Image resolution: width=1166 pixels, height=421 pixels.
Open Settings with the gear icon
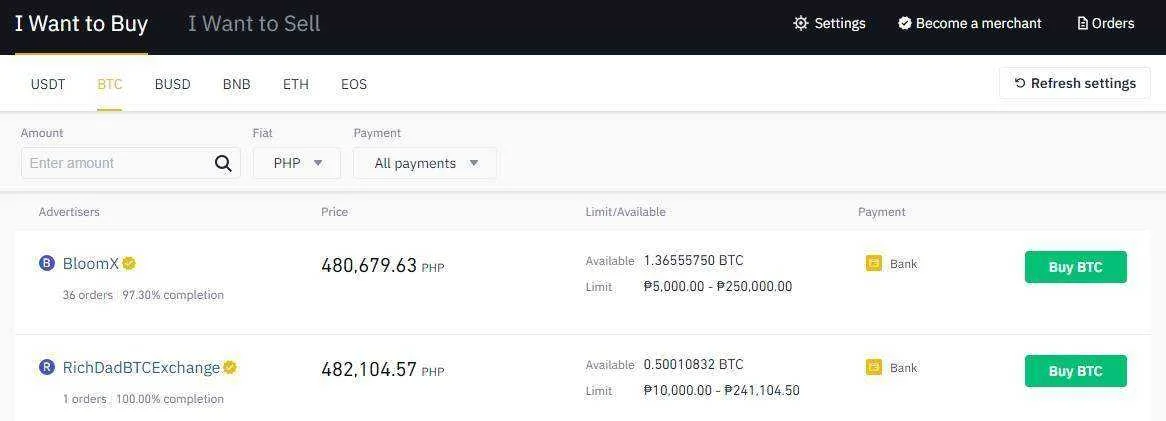point(800,23)
